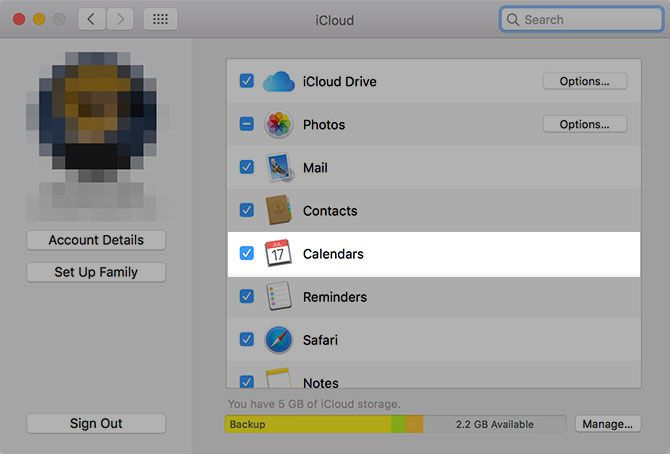Close the iCloud window with red button

pyautogui.click(x=19, y=19)
